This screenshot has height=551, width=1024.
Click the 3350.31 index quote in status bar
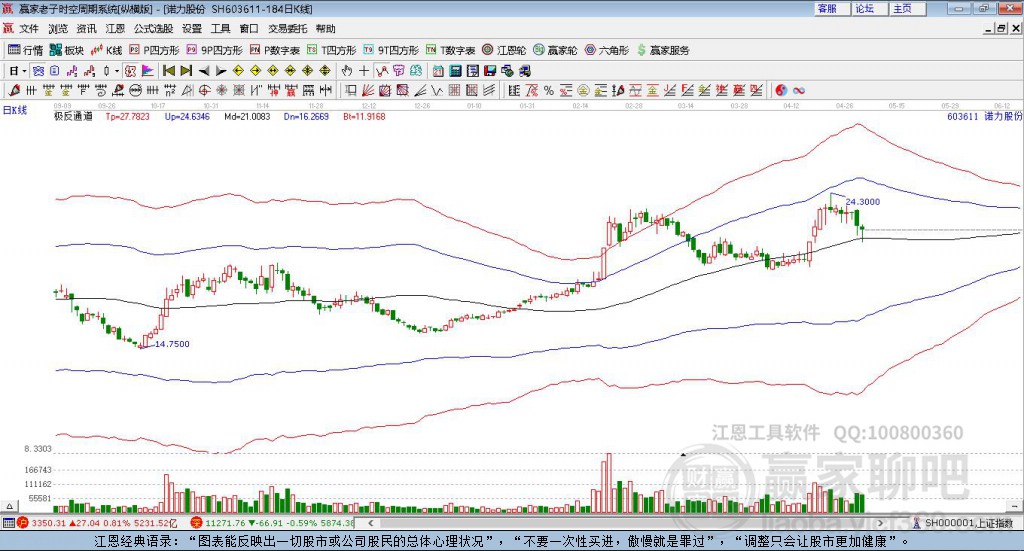click(48, 523)
